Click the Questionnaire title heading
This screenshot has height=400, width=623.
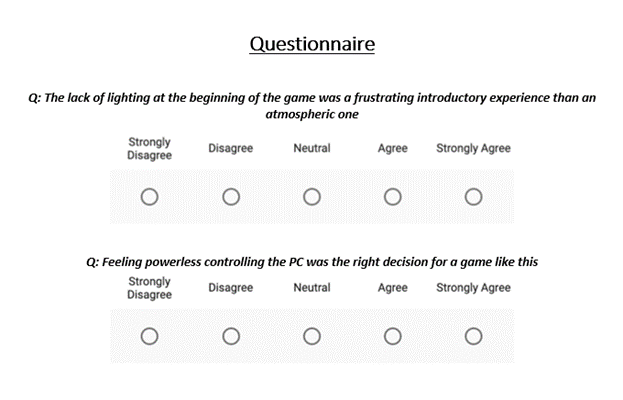[x=312, y=45]
